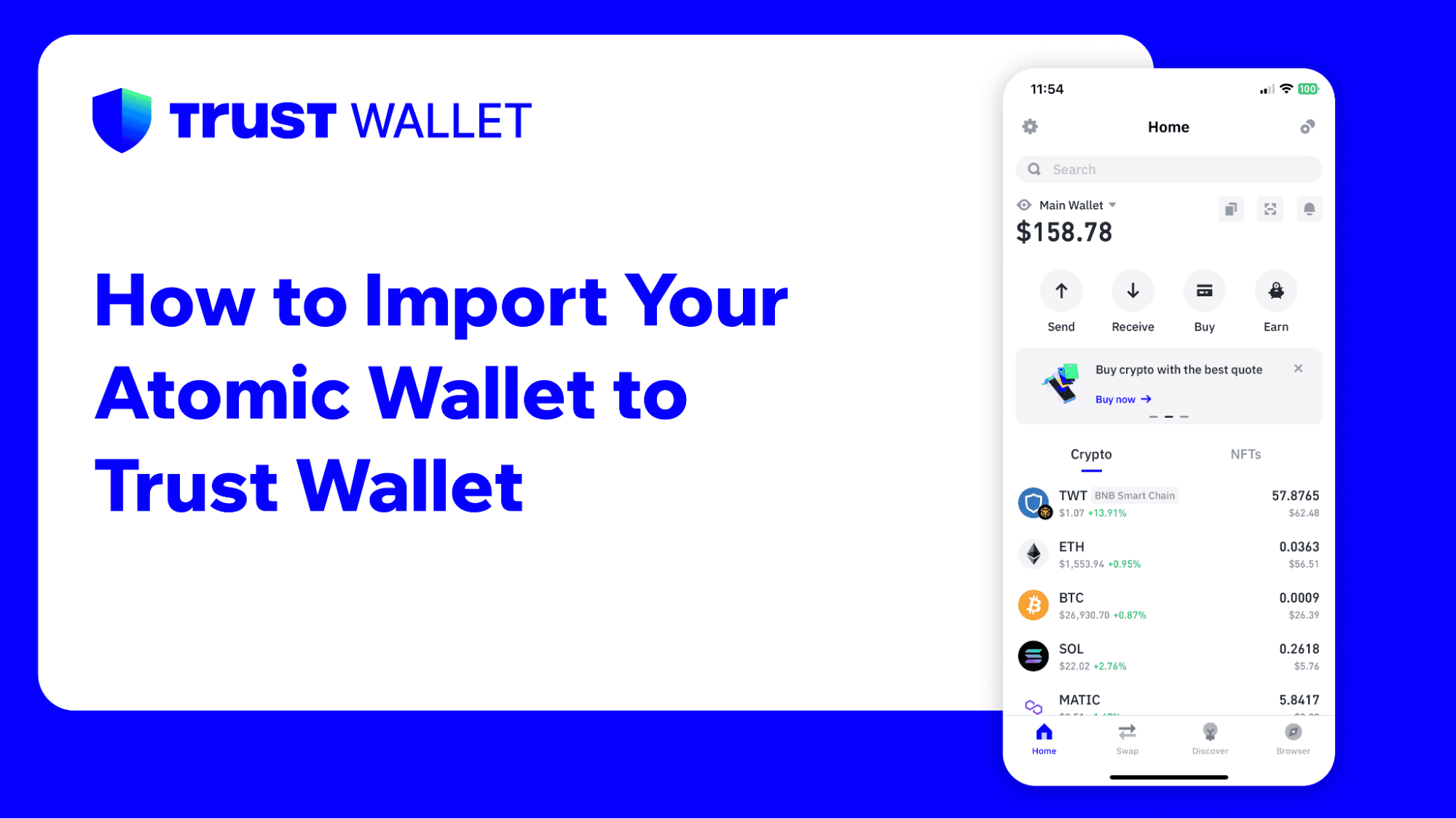
Task: Toggle between Crypto and NFTs tabs
Action: click(x=1246, y=454)
